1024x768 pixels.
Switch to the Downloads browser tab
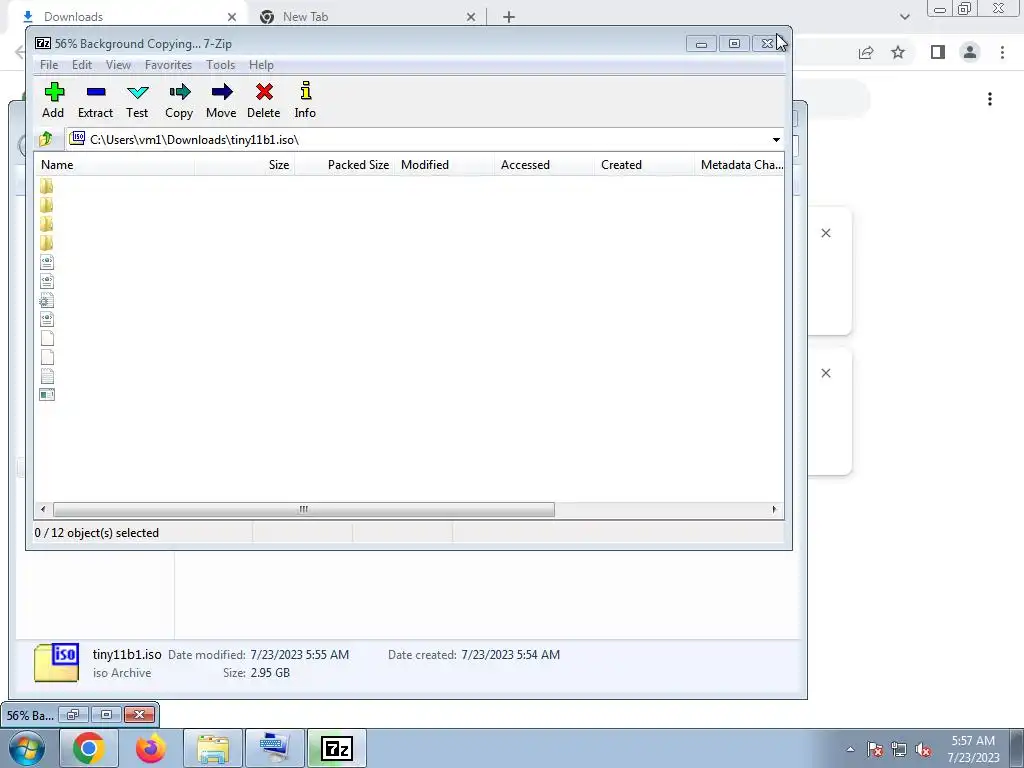pyautogui.click(x=124, y=17)
